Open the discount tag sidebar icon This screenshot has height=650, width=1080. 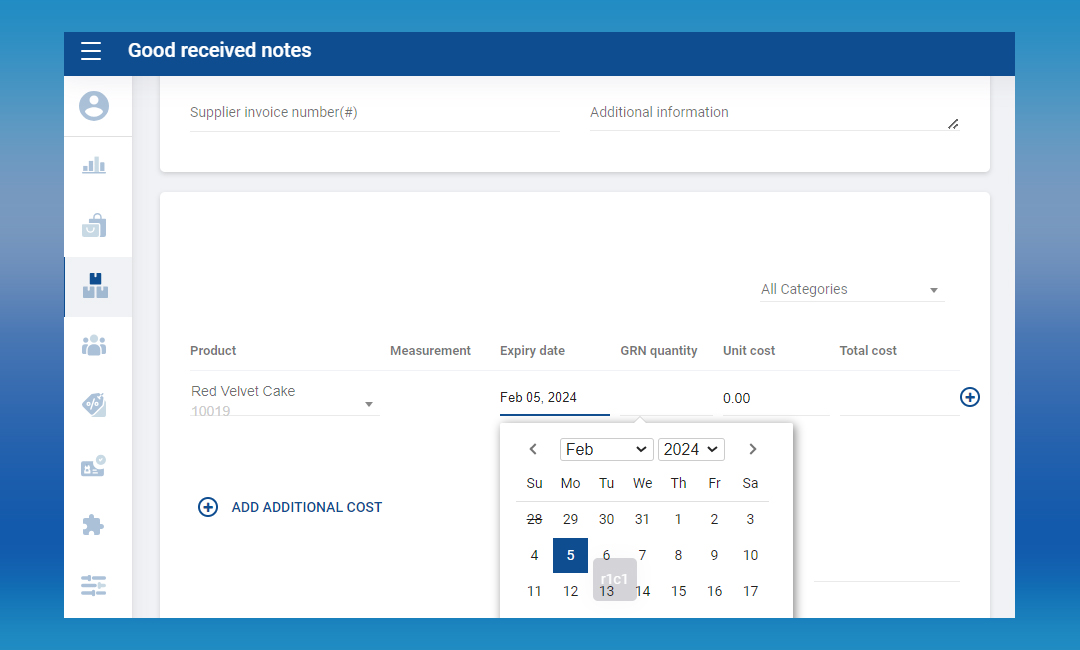pyautogui.click(x=94, y=405)
